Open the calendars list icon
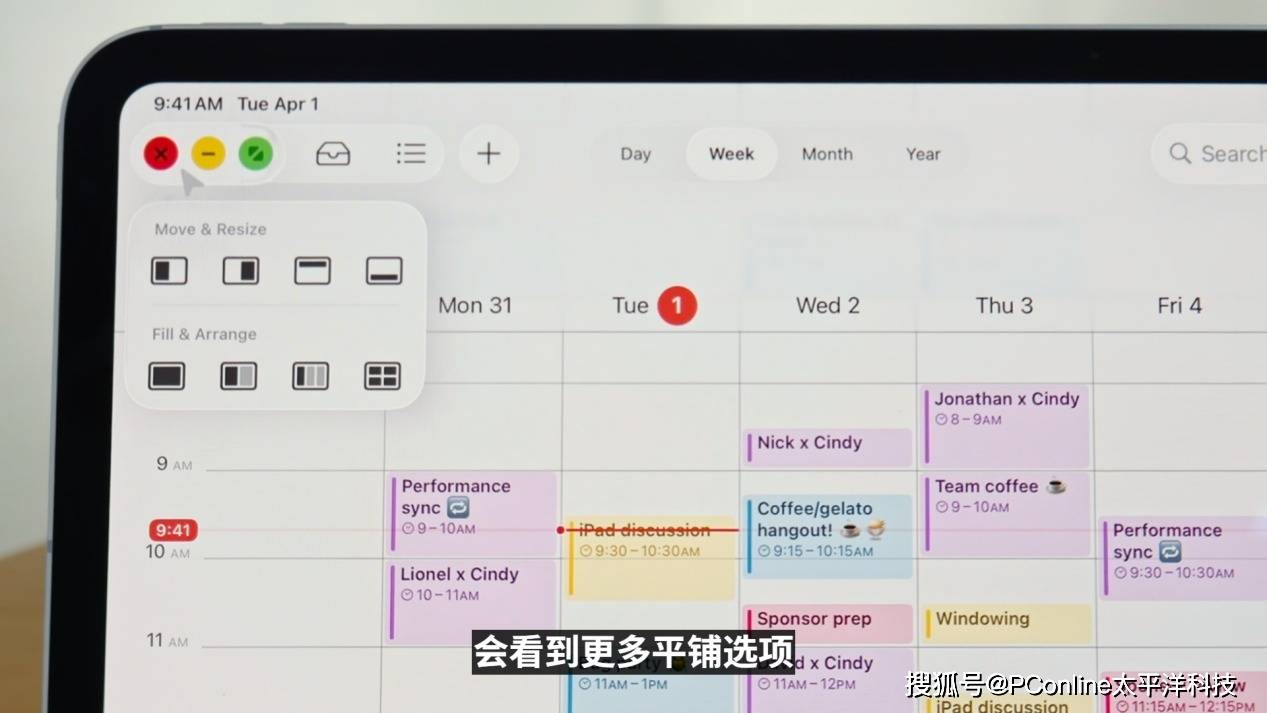The width and height of the screenshot is (1267, 713). pyautogui.click(x=410, y=154)
